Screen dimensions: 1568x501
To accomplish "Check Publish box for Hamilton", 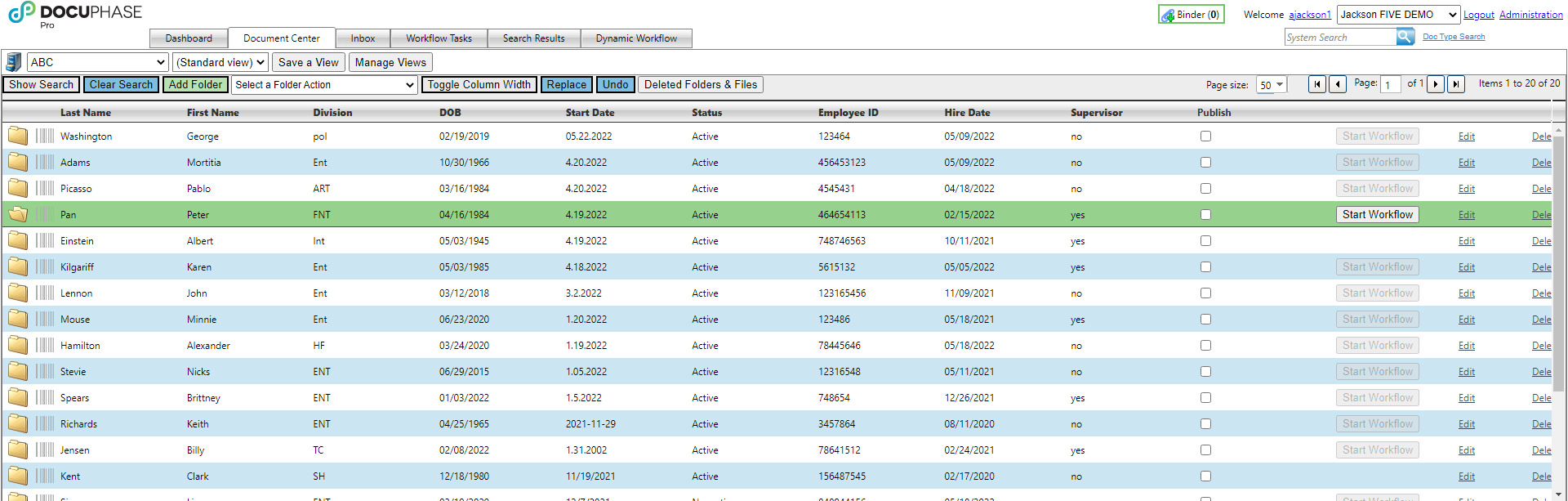I will point(1205,346).
